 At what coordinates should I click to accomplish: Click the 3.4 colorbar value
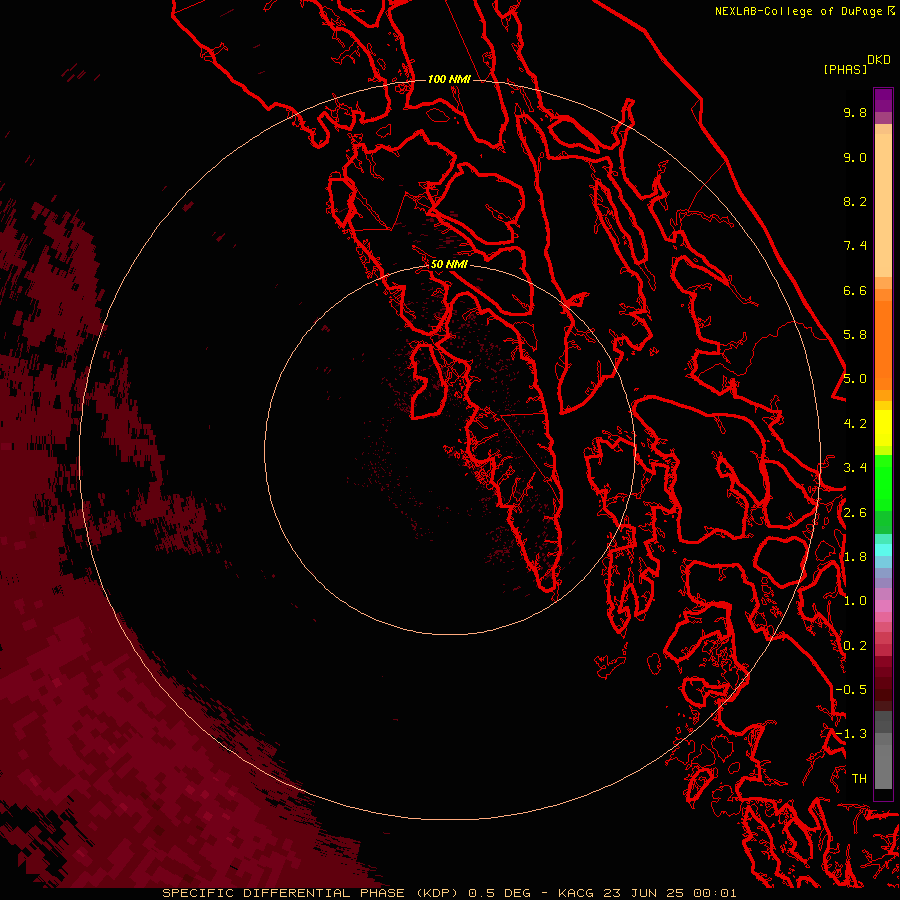pyautogui.click(x=855, y=468)
